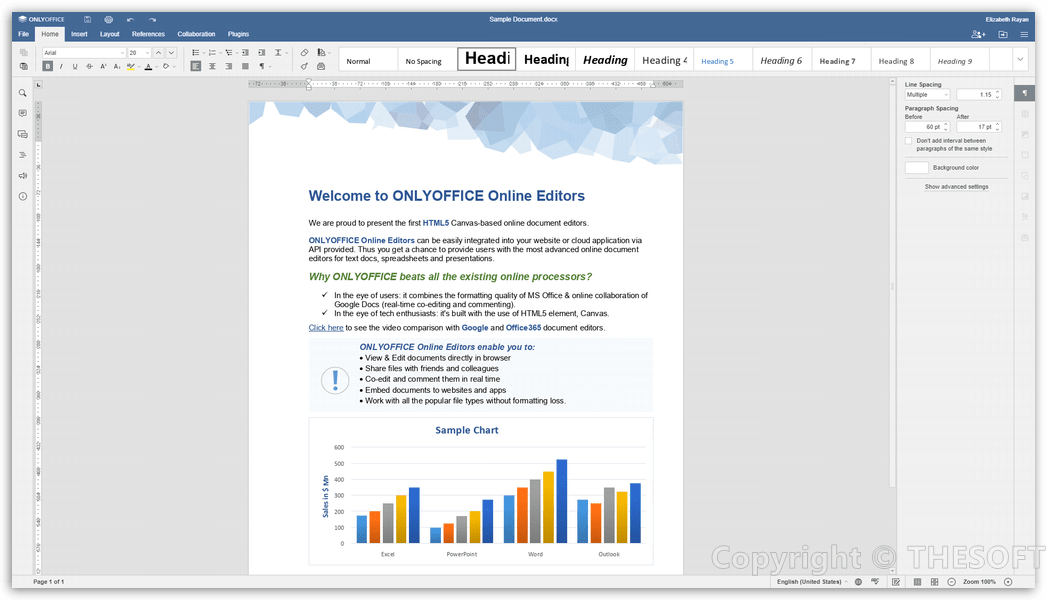
Task: Open the font name dropdown
Action: click(85, 53)
